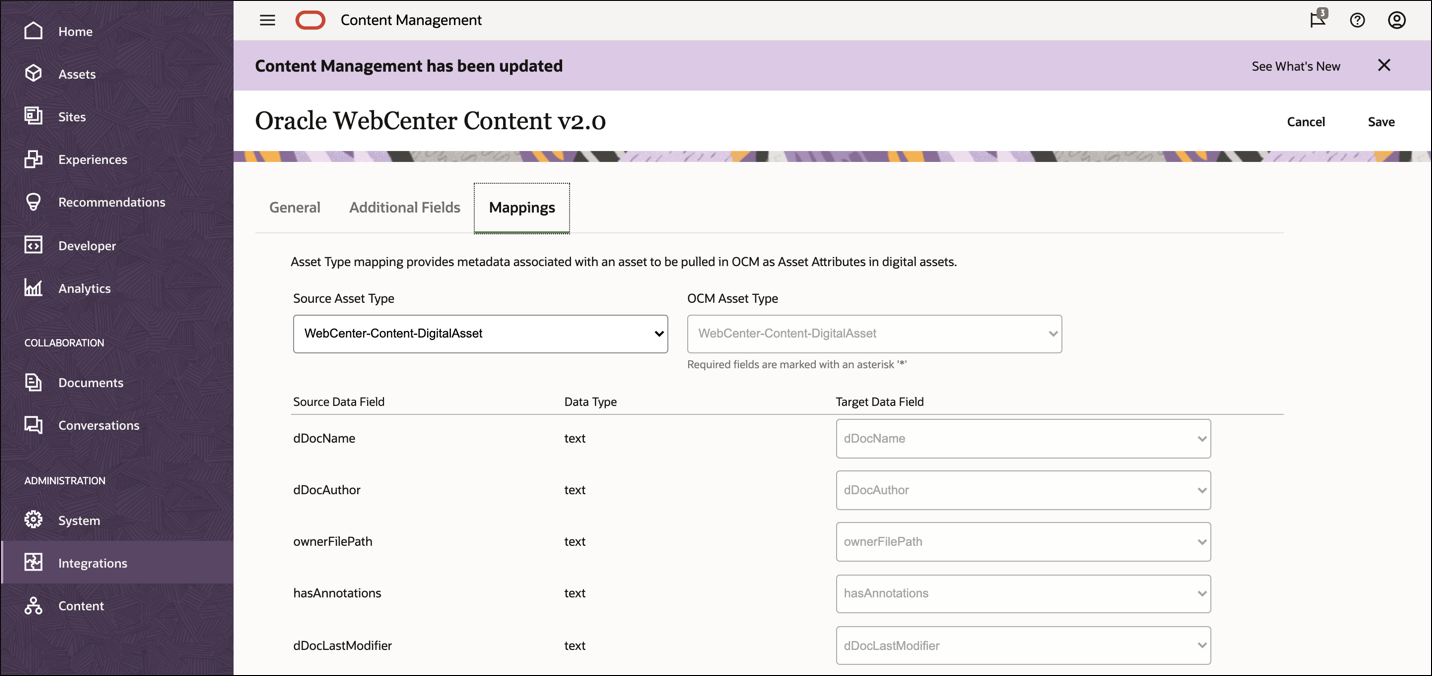
Task: Open the help question mark icon
Action: tap(1357, 20)
